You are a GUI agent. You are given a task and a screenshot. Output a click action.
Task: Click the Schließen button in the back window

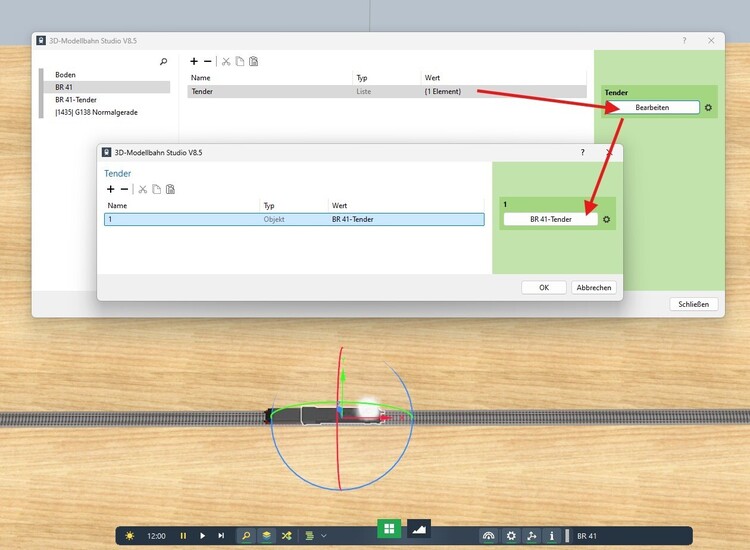pyautogui.click(x=694, y=304)
